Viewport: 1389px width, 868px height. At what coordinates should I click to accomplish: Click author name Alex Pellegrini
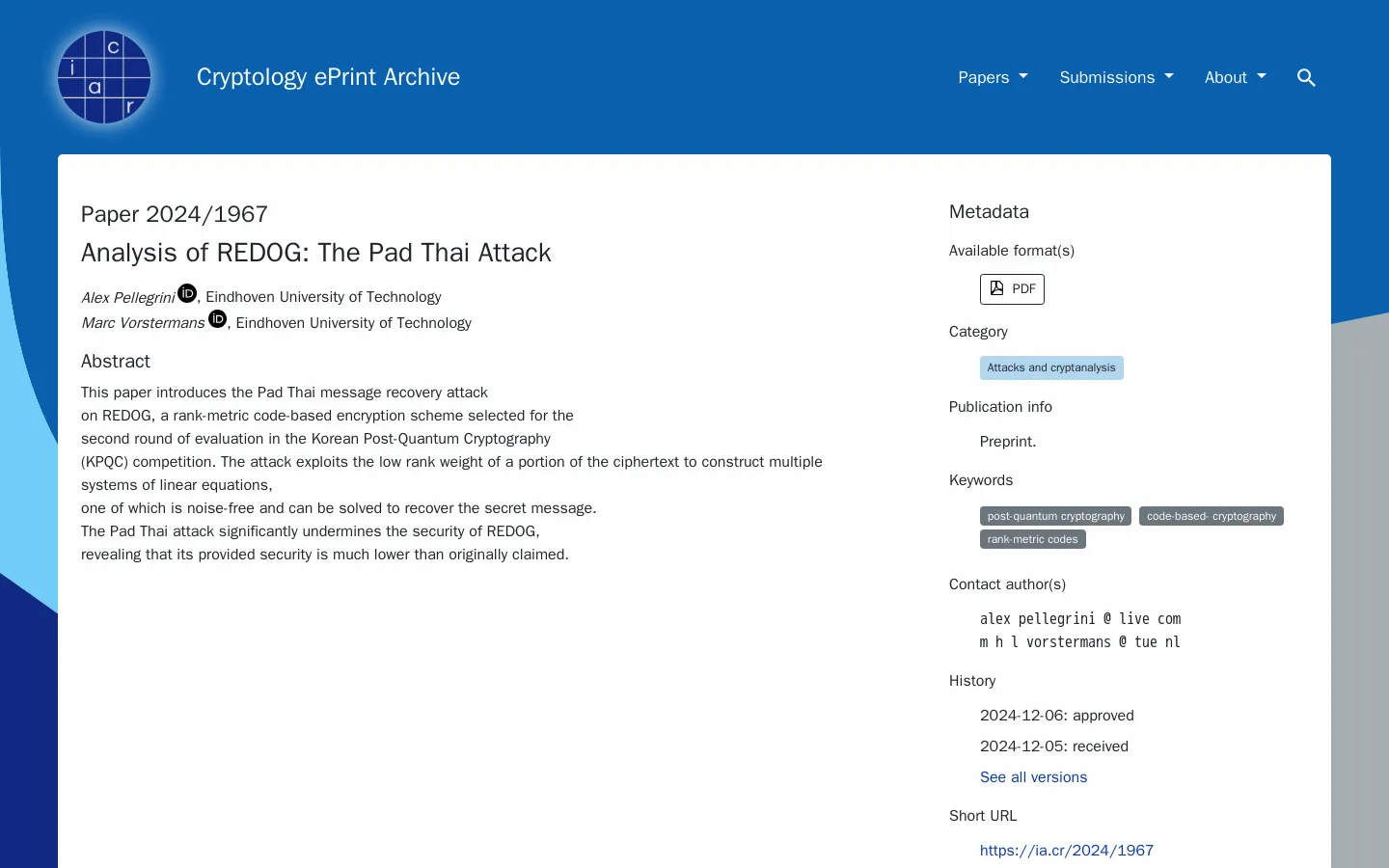point(127,298)
